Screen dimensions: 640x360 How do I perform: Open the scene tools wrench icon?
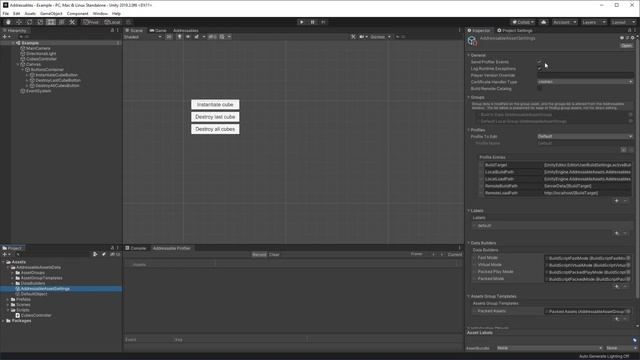click(x=353, y=37)
